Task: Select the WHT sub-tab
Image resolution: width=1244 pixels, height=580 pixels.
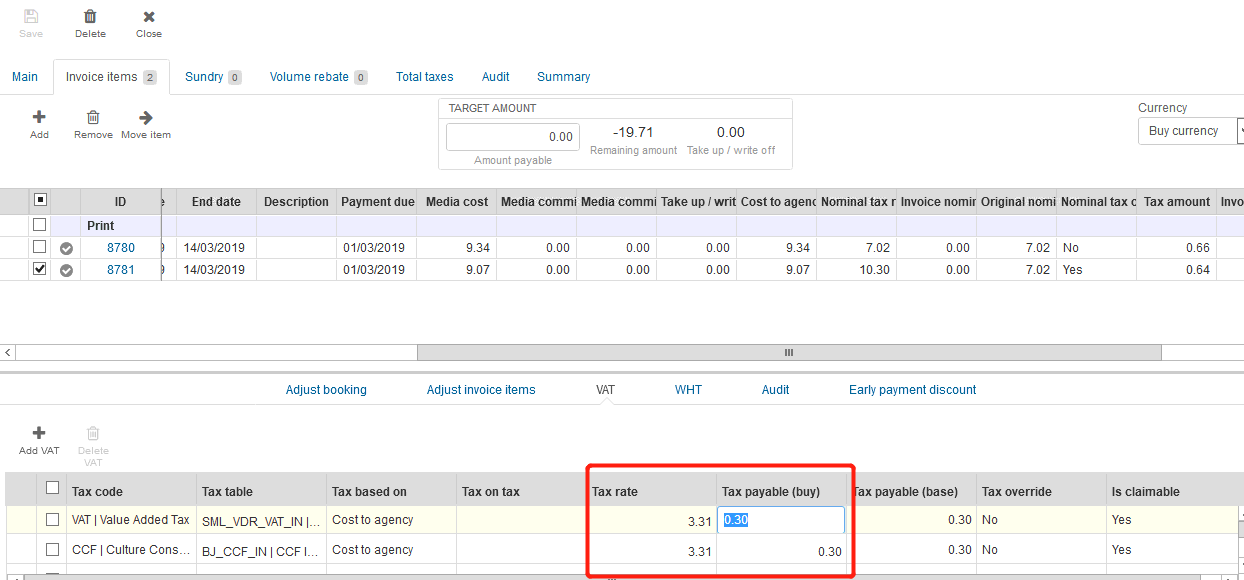Action: pos(688,390)
